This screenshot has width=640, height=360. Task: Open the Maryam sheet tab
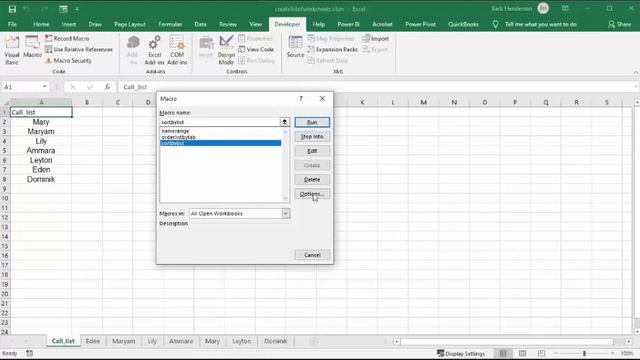(x=123, y=341)
